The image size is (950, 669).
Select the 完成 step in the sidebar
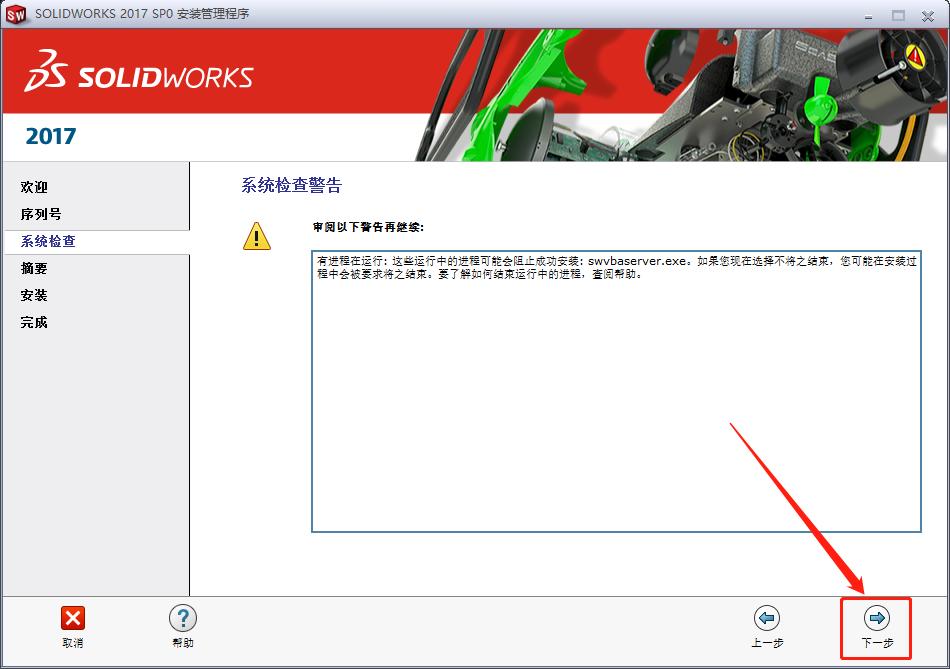(x=32, y=321)
